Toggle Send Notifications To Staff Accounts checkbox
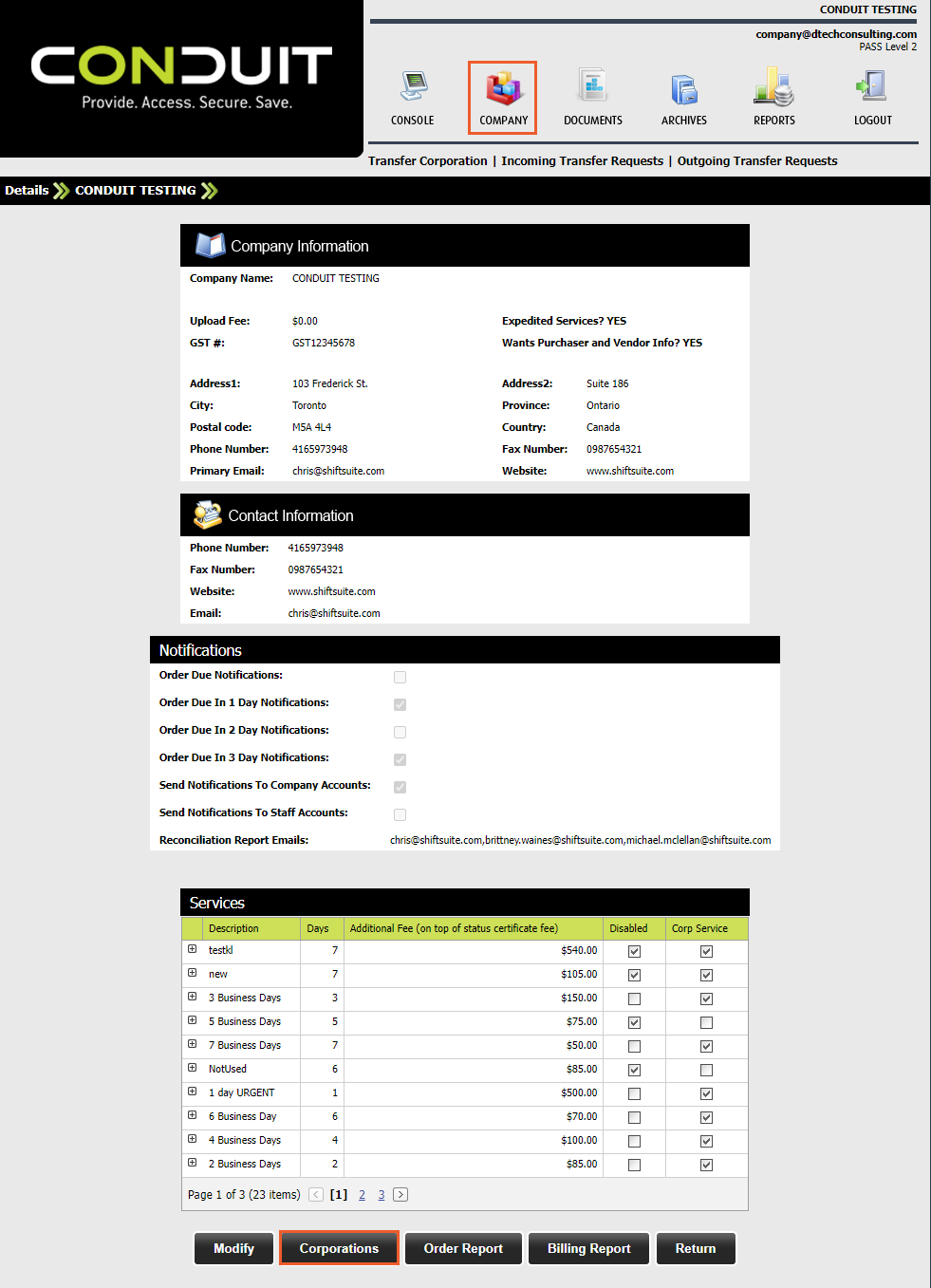This screenshot has width=931, height=1288. point(400,814)
